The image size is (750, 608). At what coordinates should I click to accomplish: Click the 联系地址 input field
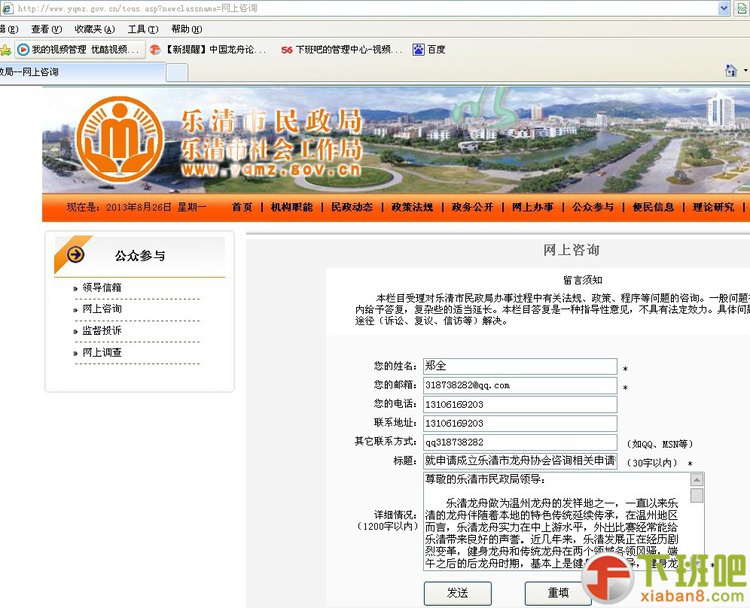pyautogui.click(x=520, y=423)
